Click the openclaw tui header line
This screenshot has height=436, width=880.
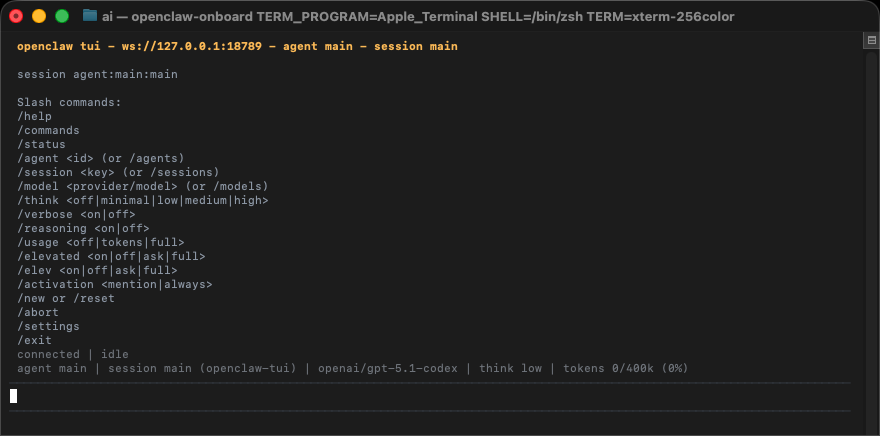(x=237, y=46)
